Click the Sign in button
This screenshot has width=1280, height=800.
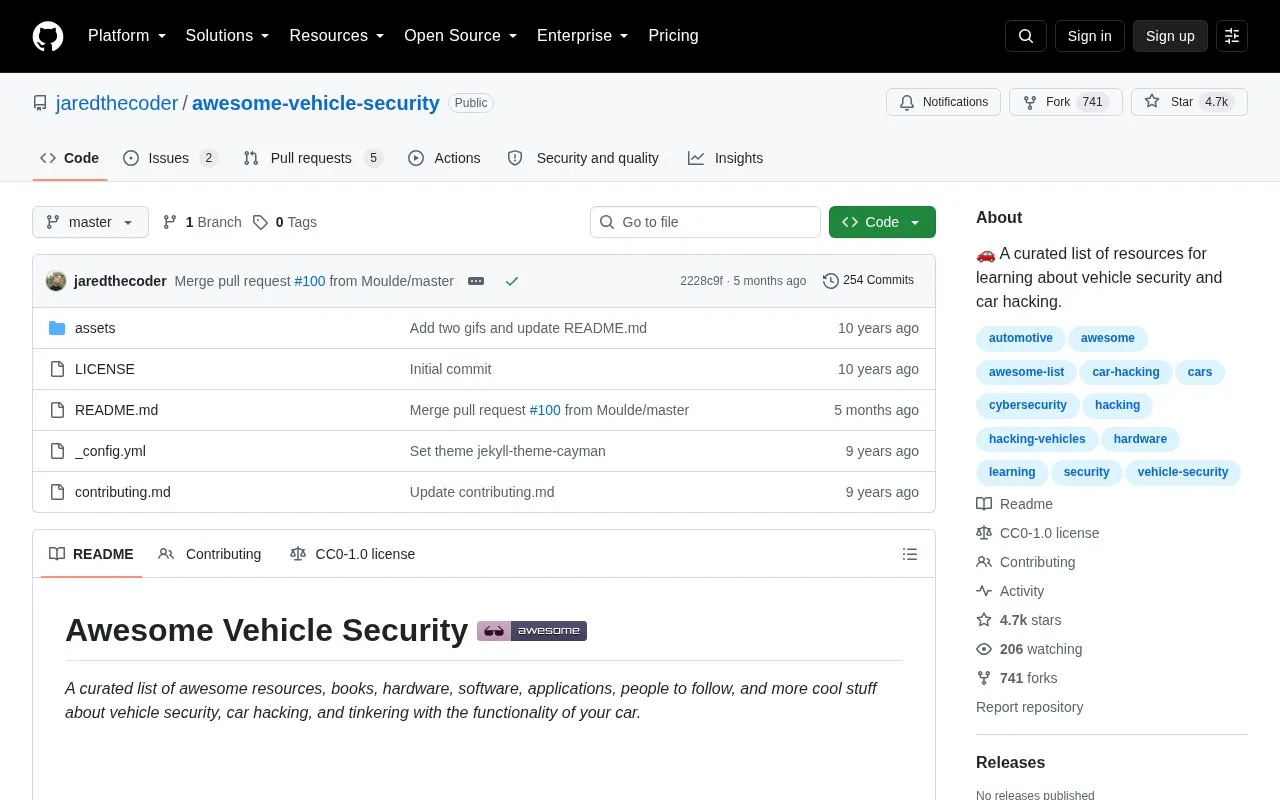1090,36
